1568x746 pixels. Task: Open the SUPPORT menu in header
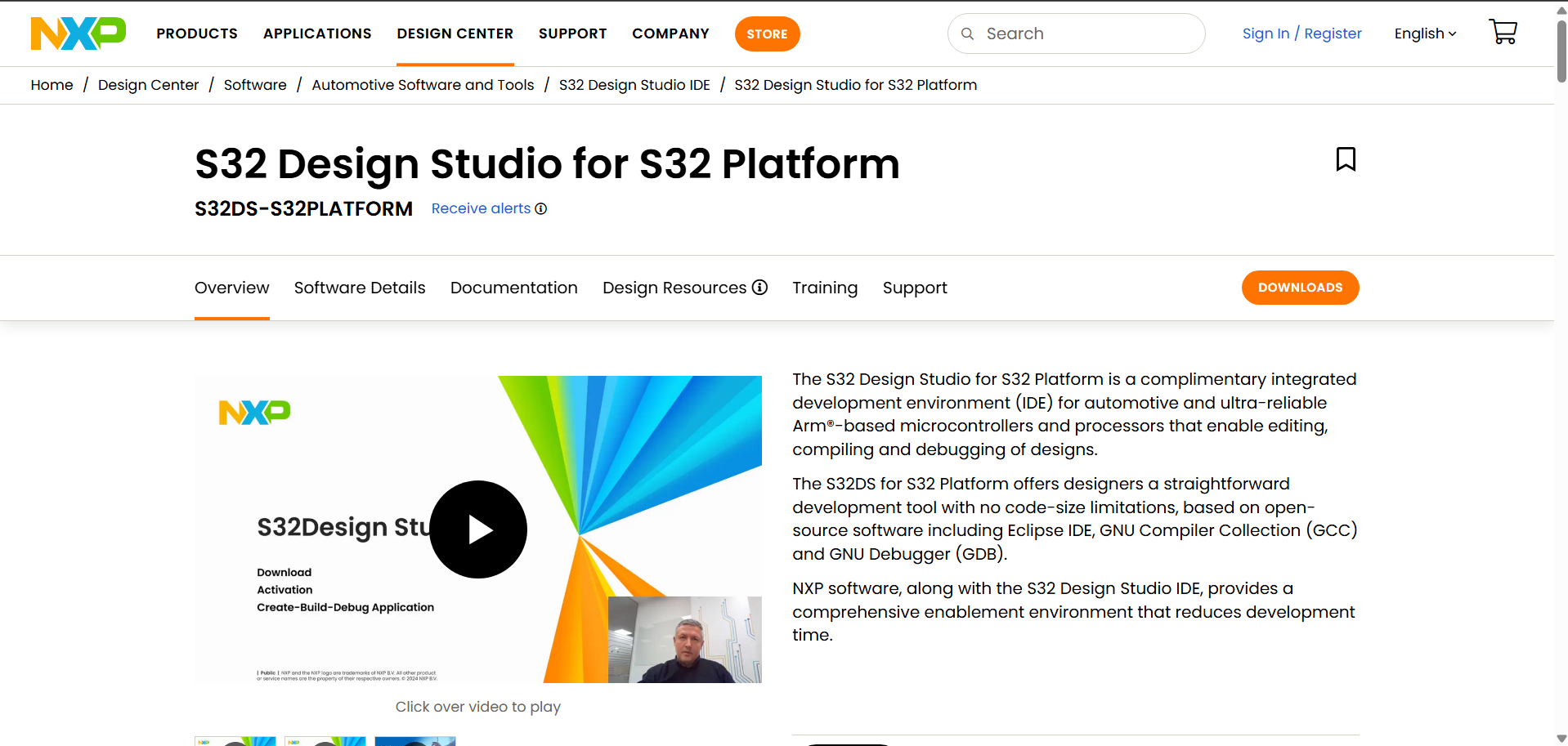coord(572,34)
